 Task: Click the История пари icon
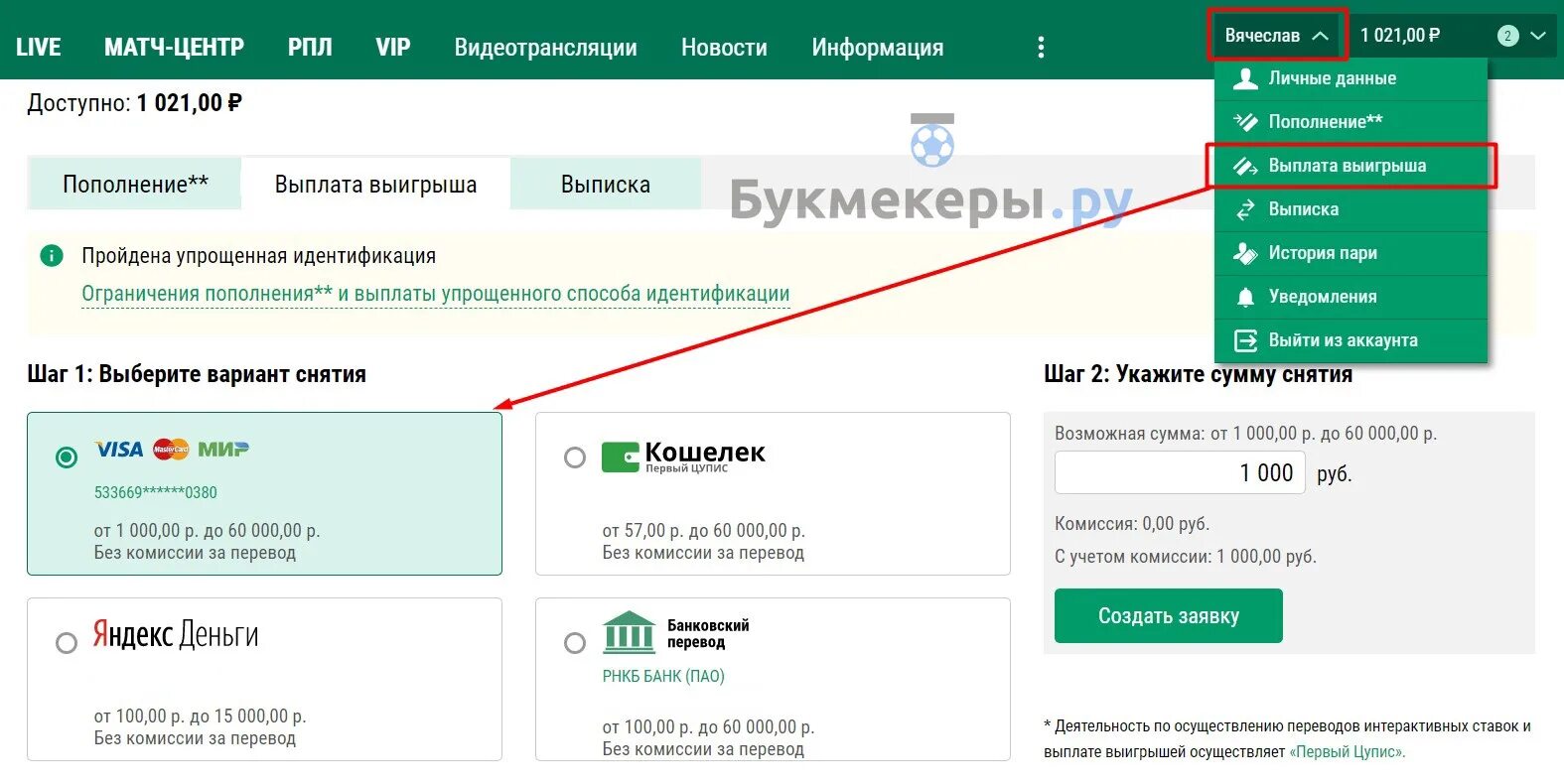point(1245,253)
